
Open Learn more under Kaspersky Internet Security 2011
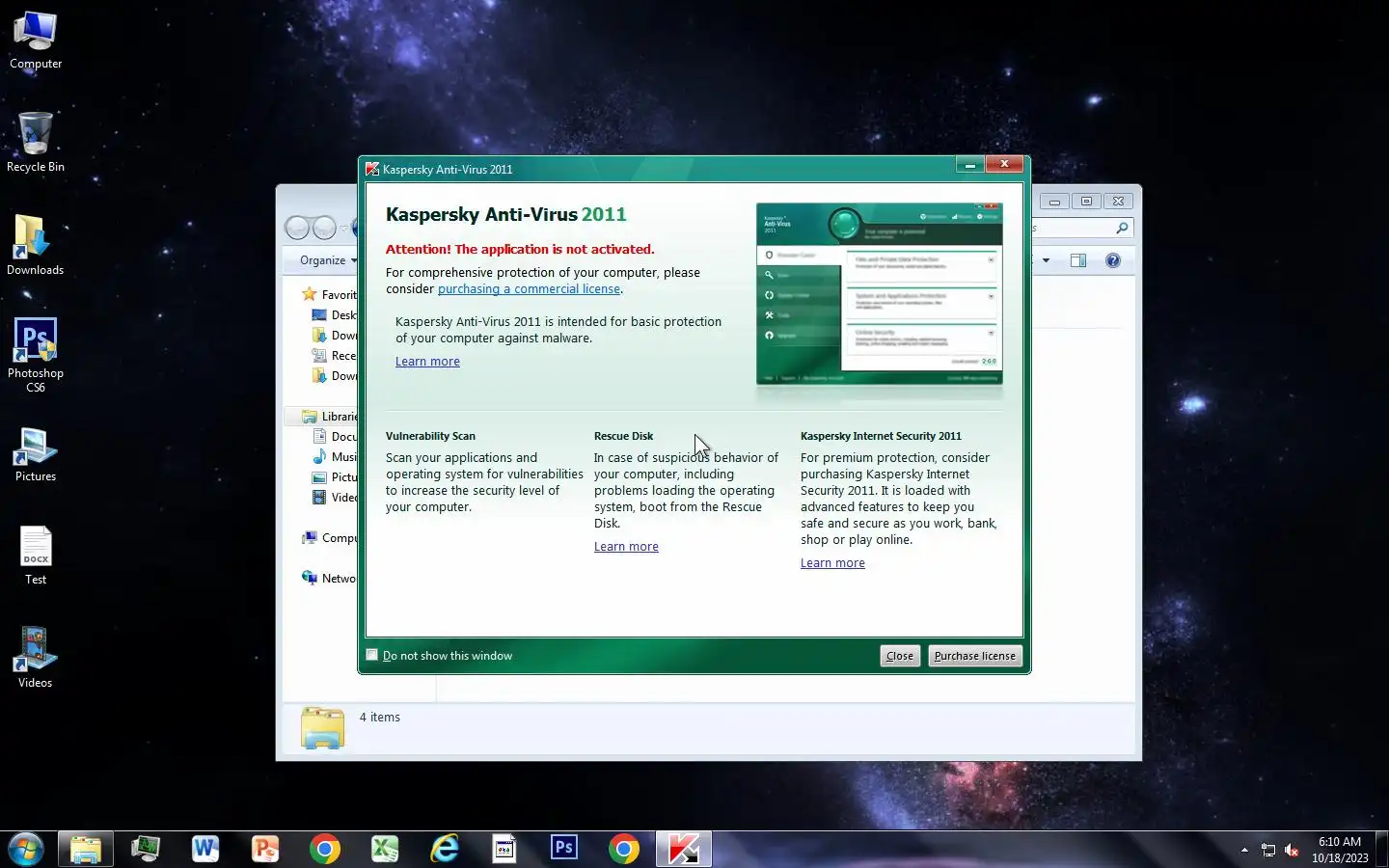(x=832, y=562)
